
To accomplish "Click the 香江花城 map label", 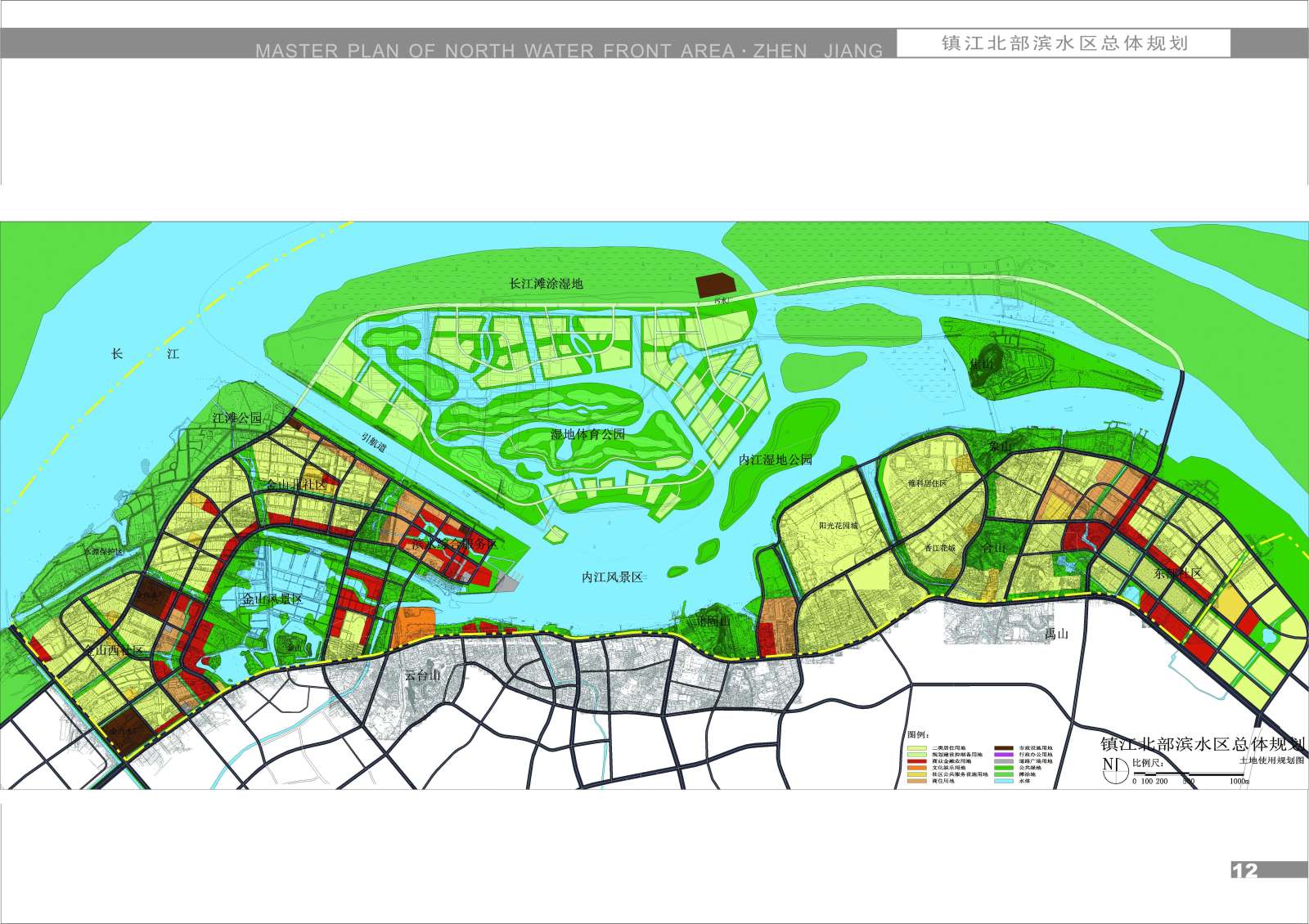I will (x=940, y=548).
